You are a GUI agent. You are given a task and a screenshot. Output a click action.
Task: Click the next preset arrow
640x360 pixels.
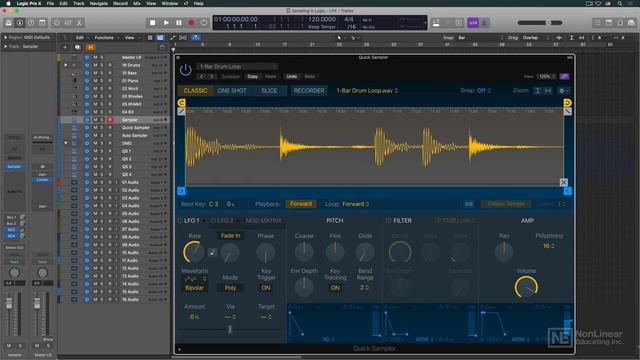tap(212, 76)
